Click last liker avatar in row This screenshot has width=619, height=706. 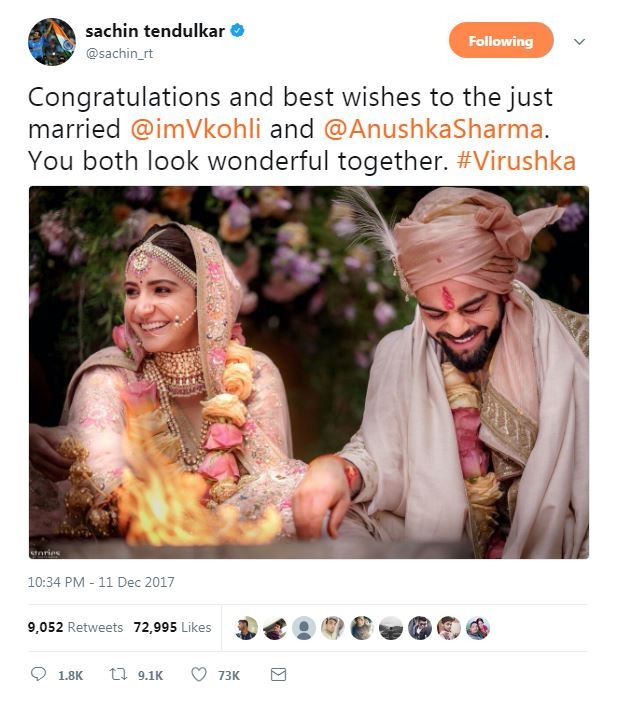[477, 627]
